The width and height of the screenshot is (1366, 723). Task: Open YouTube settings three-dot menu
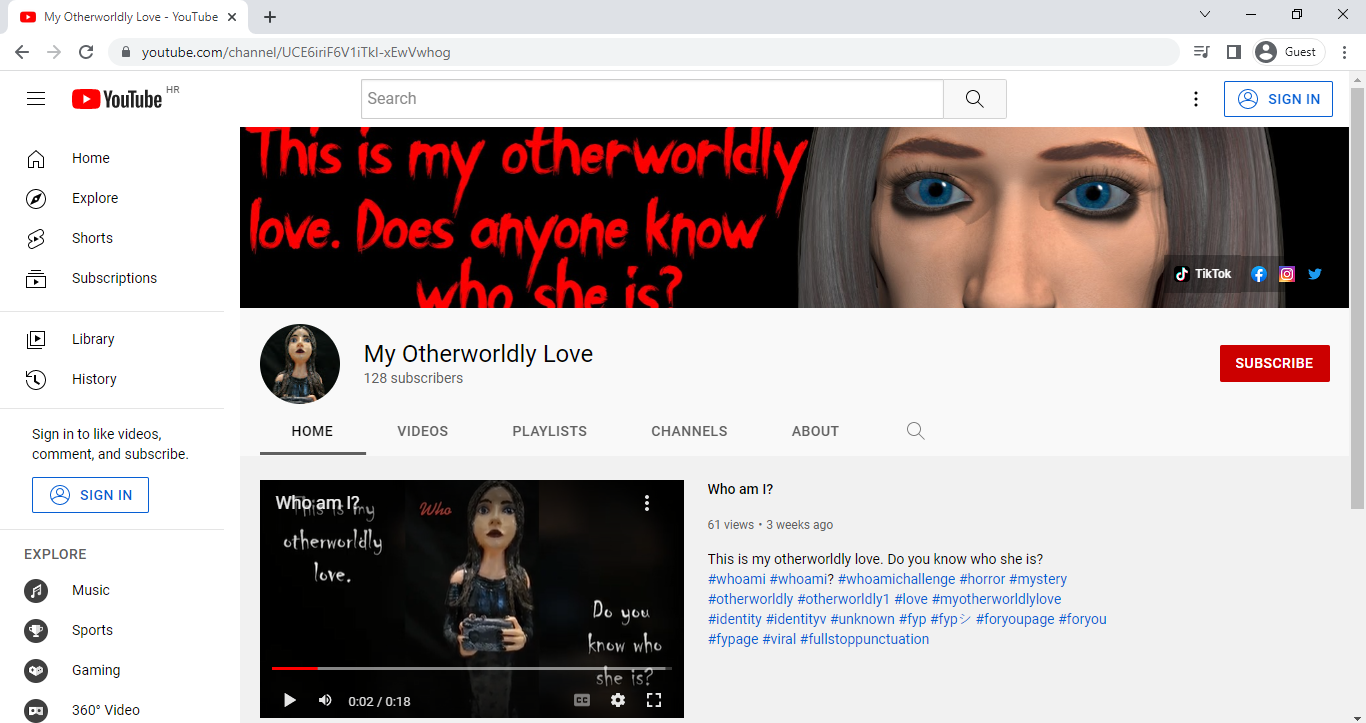tap(1196, 99)
